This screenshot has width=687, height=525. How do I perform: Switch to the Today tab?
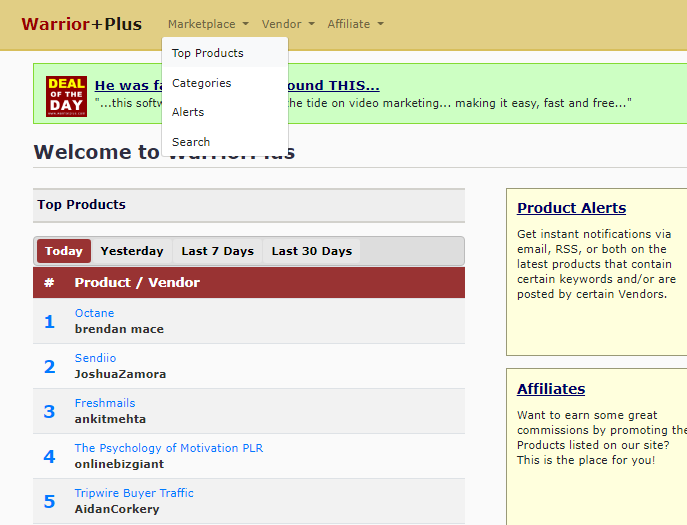64,251
